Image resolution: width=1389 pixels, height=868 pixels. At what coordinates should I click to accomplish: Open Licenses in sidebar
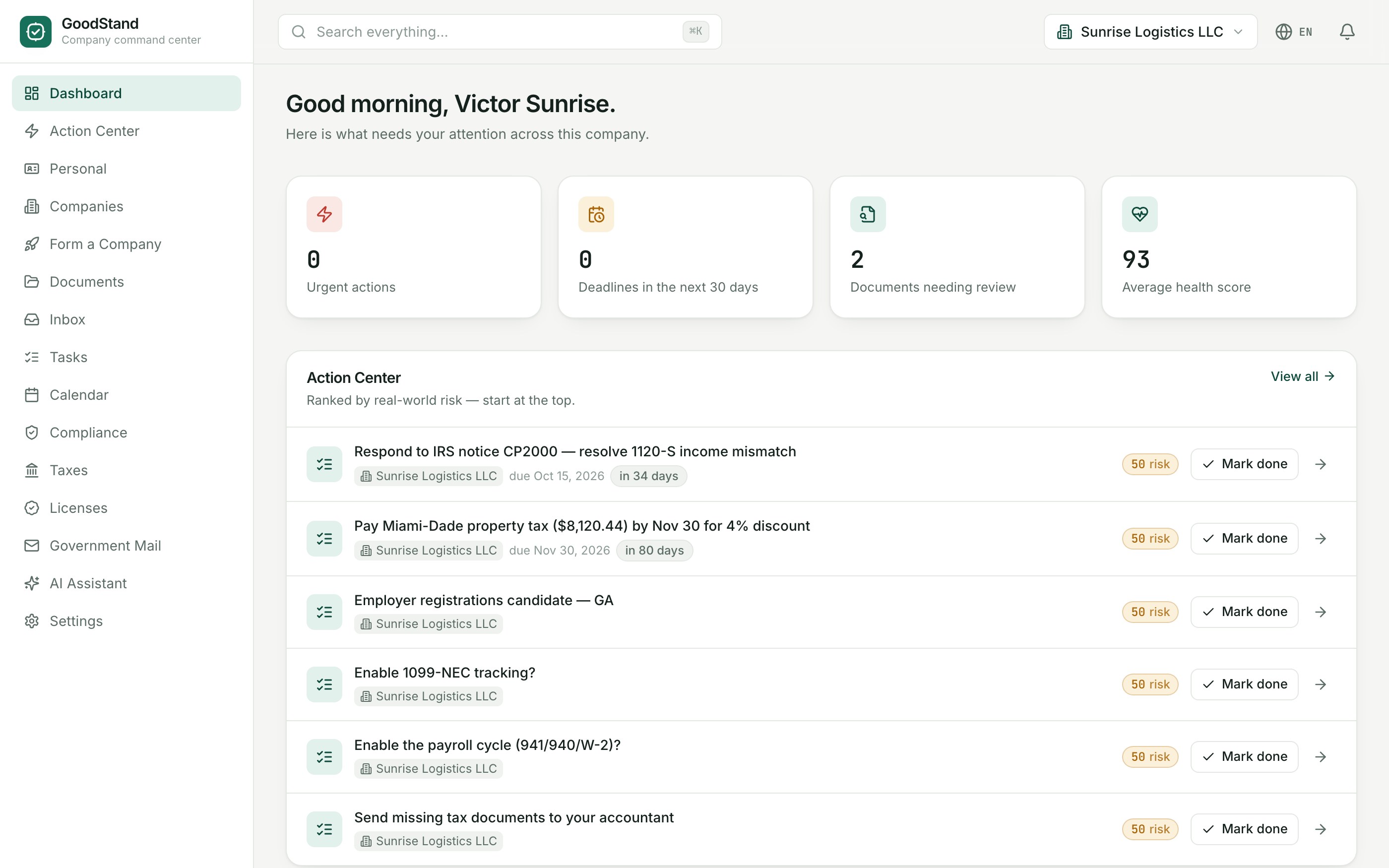pos(126,508)
